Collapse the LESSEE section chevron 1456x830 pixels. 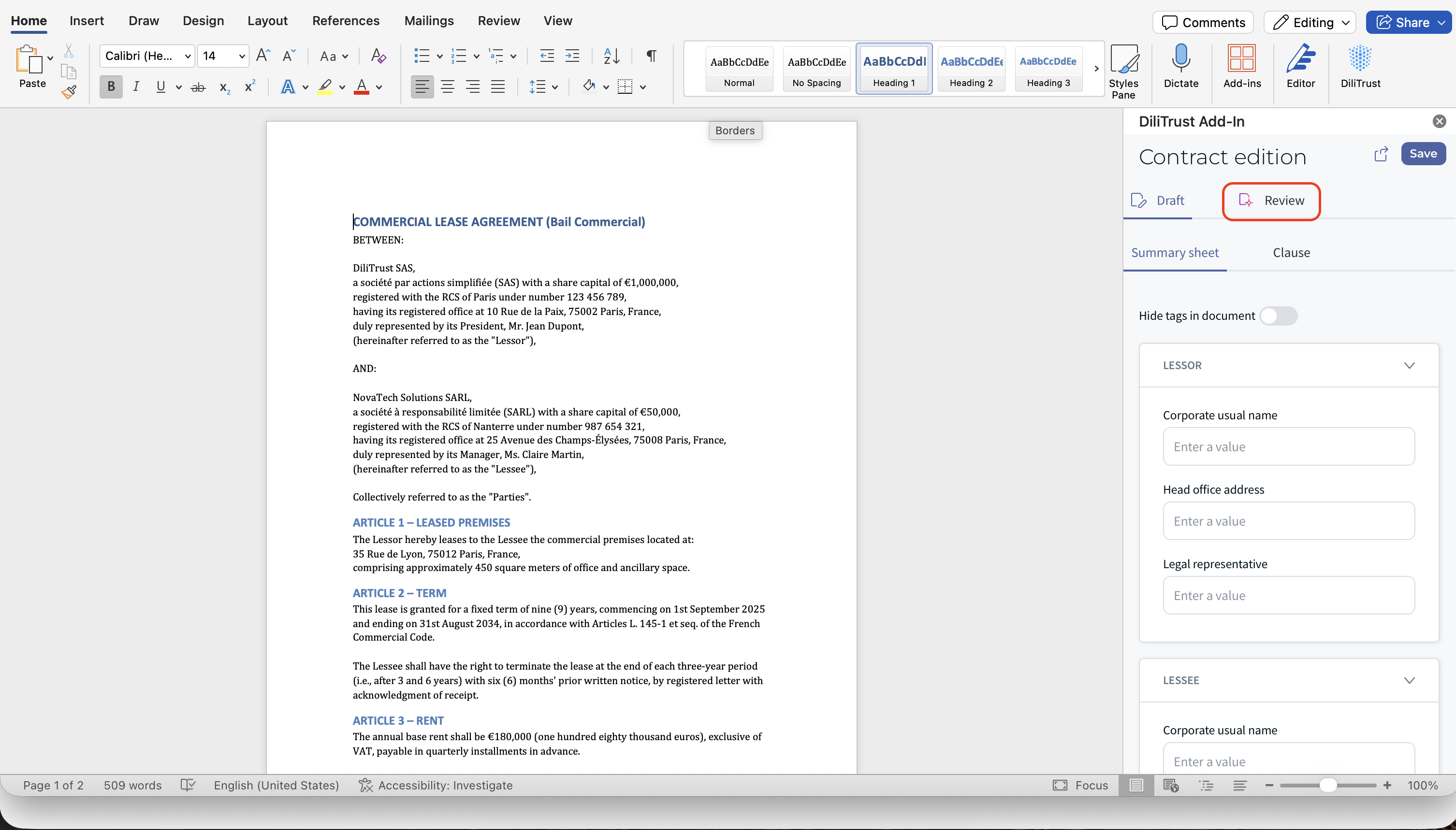[x=1409, y=680]
